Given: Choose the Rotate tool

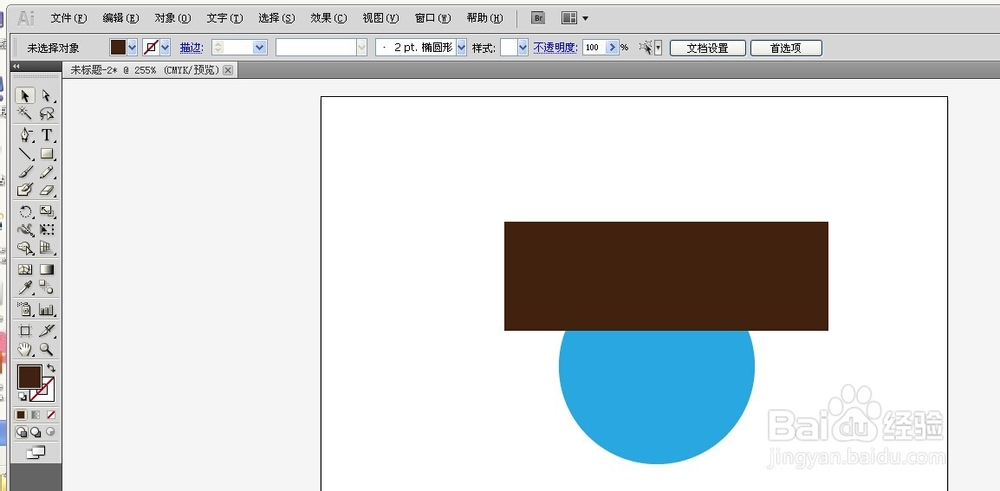Looking at the screenshot, I should [26, 212].
